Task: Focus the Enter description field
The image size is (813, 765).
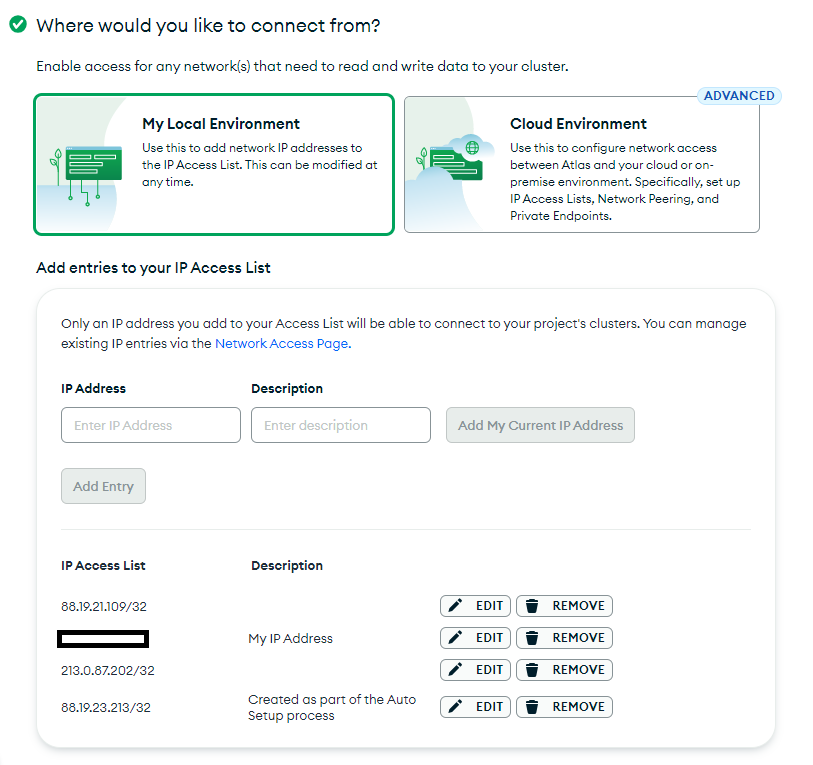Action: click(x=341, y=425)
